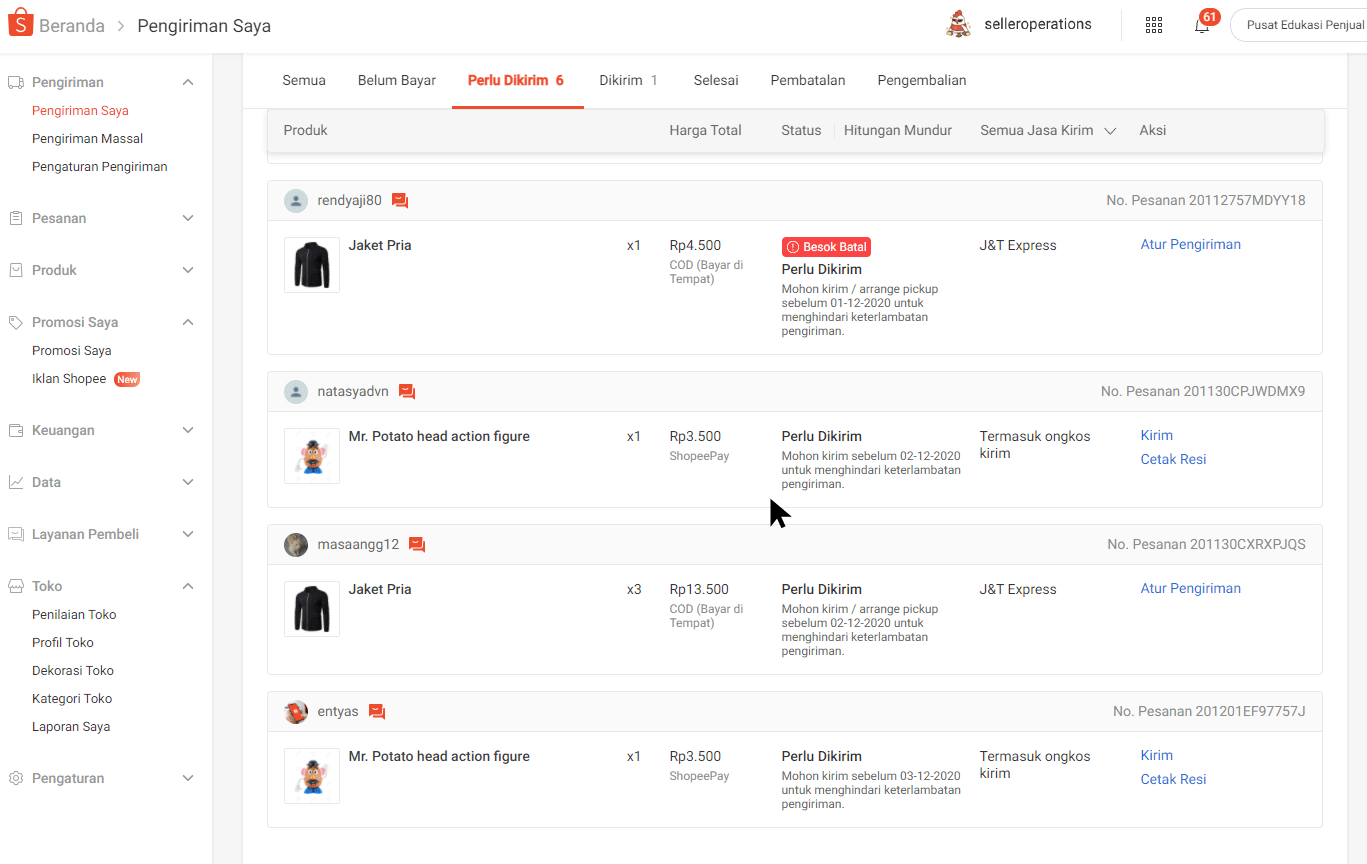The height and width of the screenshot is (864, 1367).
Task: Open the Semua Jasa Kirim dropdown
Action: tap(1047, 131)
